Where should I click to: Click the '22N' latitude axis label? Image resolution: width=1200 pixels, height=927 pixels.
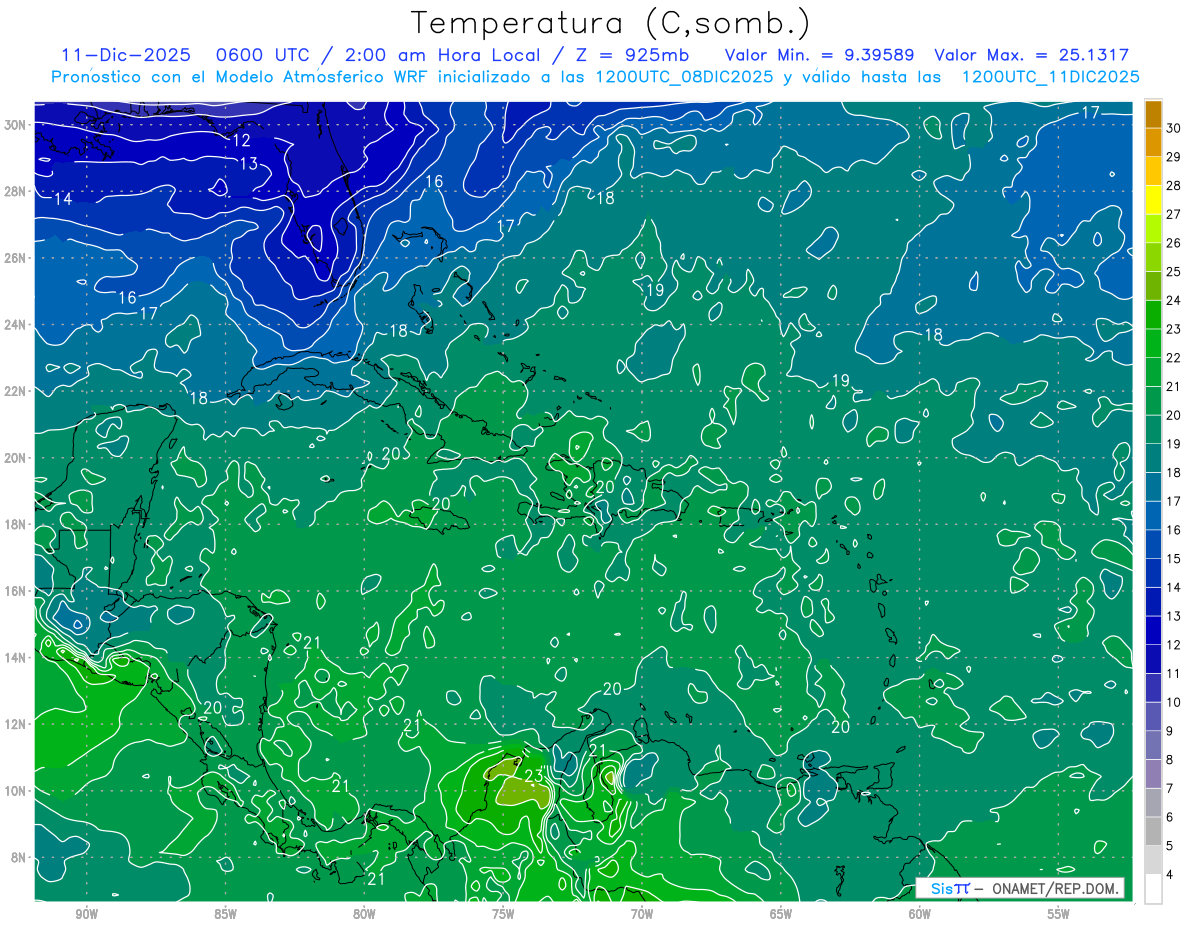tap(16, 391)
